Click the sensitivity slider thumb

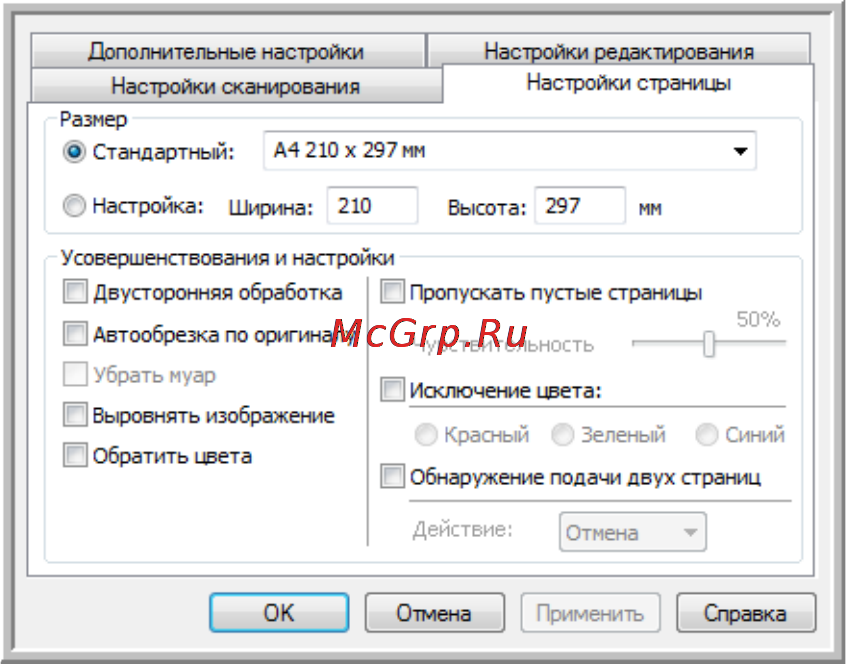click(x=709, y=344)
